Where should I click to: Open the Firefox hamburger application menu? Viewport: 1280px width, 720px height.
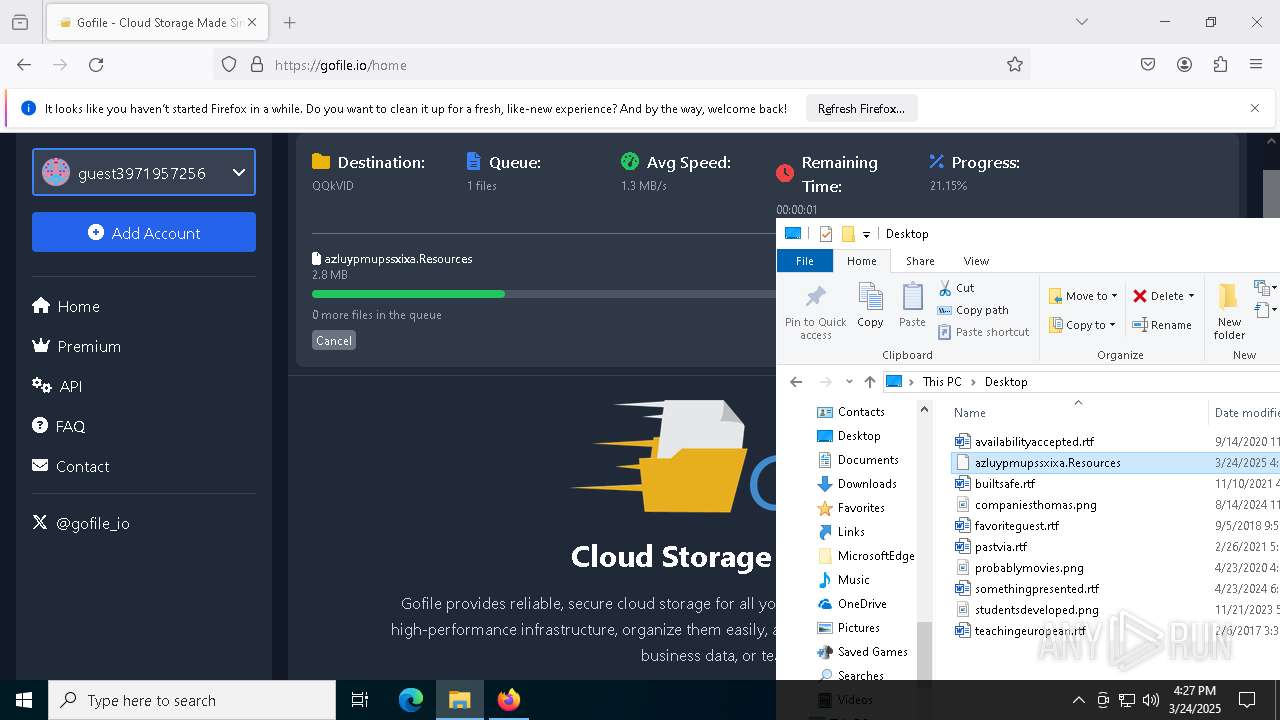click(1256, 65)
